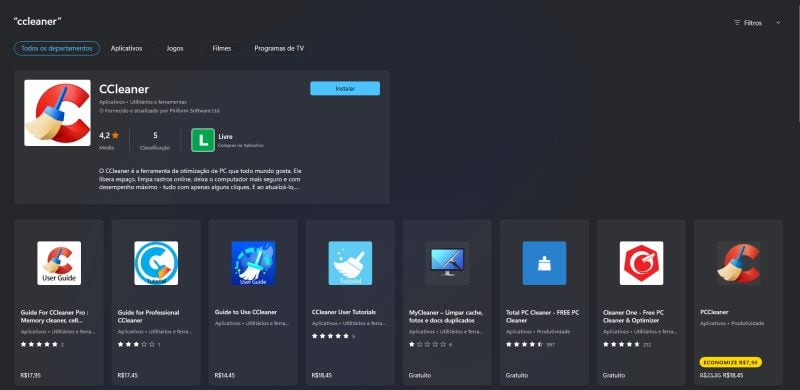Click star rating of CCleaner User Tutorials
The image size is (800, 390).
(330, 336)
